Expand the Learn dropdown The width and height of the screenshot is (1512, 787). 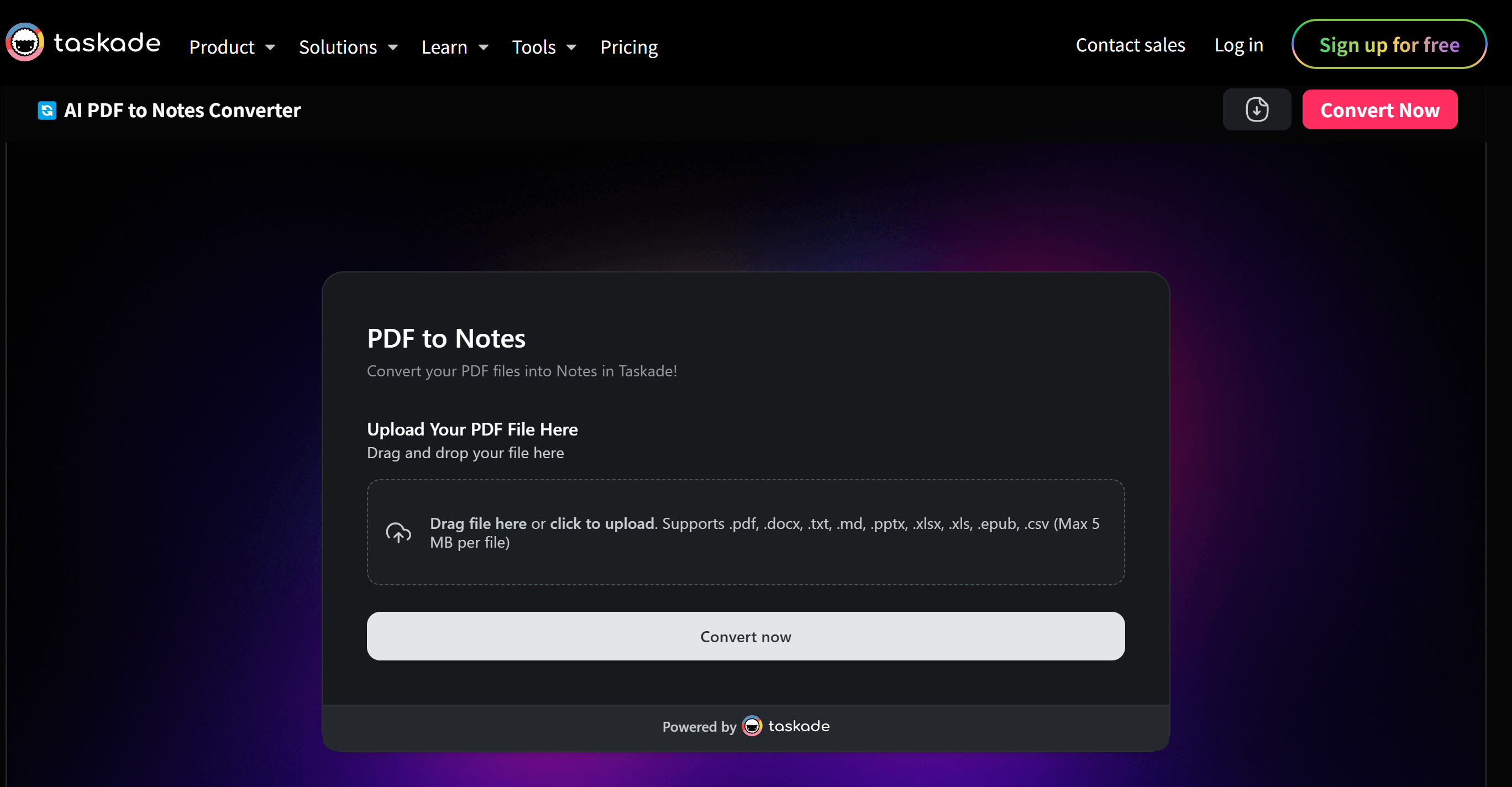[455, 47]
